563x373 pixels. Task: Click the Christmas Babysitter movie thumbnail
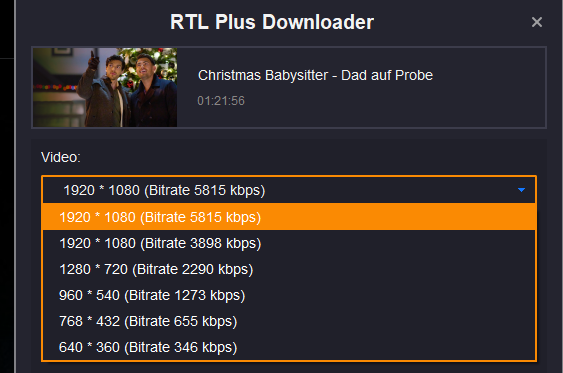tap(105, 87)
